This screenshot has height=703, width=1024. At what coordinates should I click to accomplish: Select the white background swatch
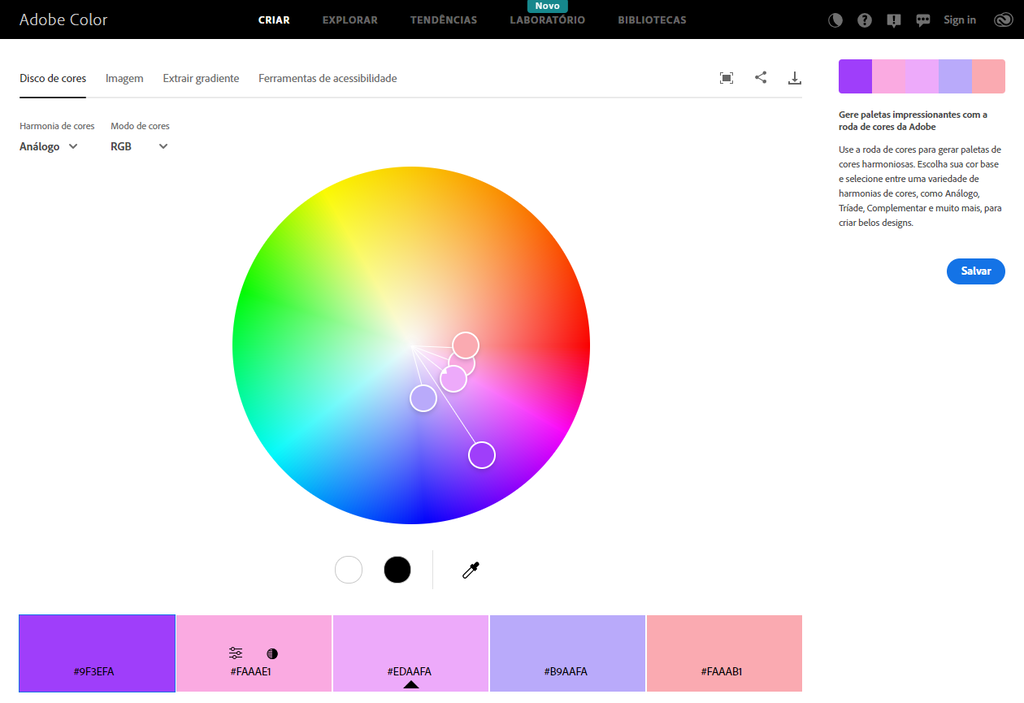(348, 569)
